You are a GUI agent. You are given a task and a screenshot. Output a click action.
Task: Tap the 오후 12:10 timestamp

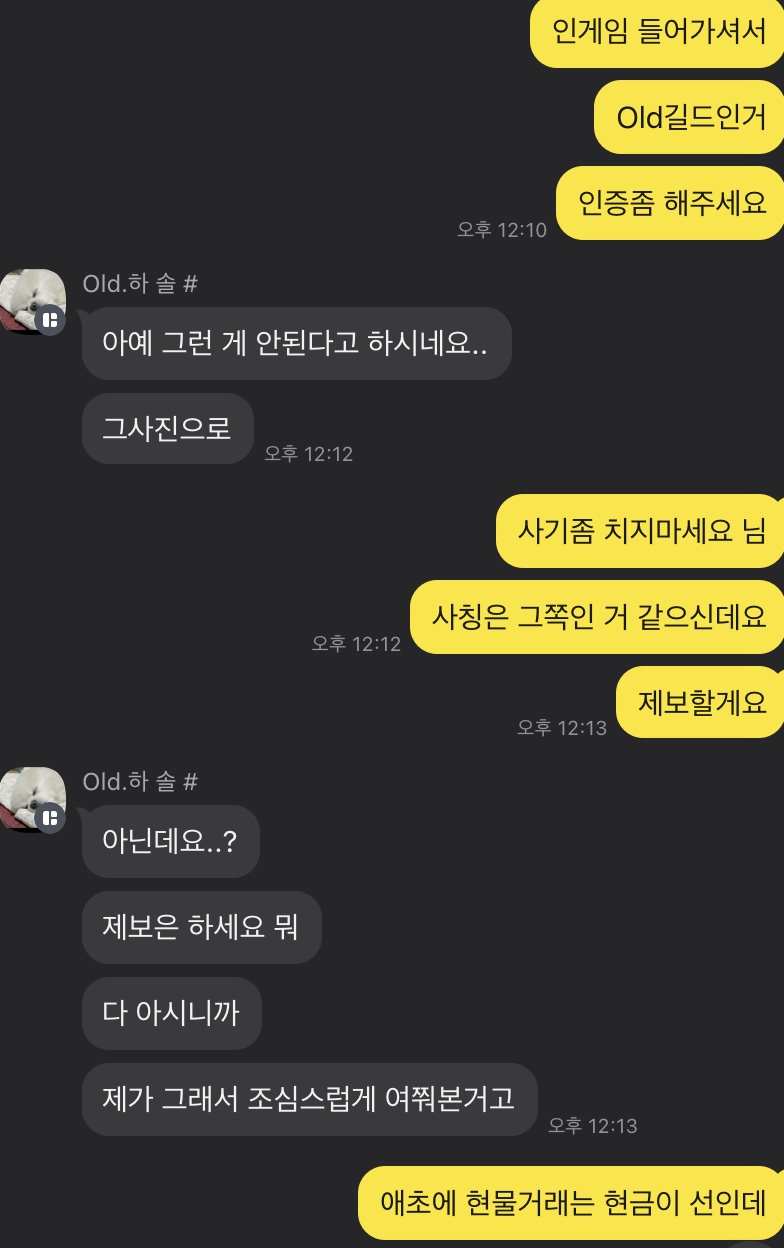[x=502, y=230]
